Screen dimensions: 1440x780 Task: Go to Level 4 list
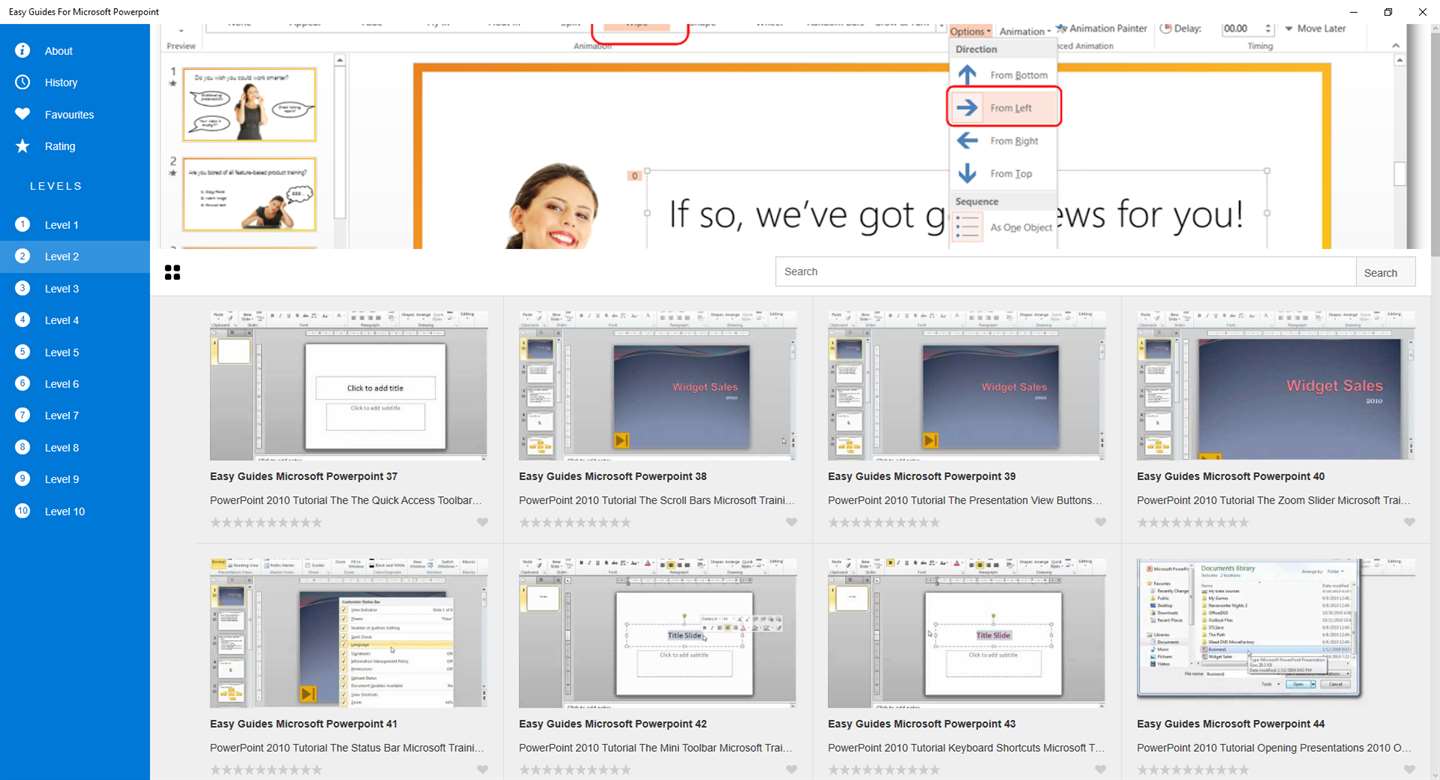[x=75, y=321]
